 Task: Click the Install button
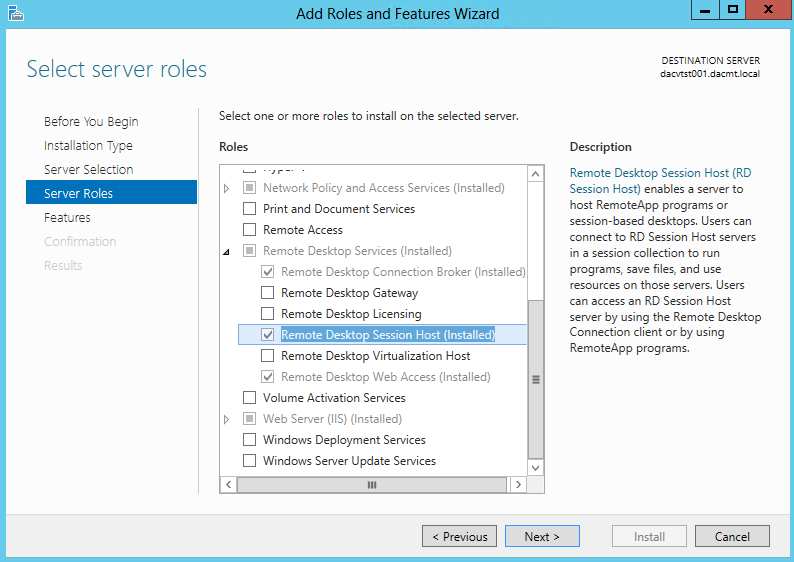(649, 536)
